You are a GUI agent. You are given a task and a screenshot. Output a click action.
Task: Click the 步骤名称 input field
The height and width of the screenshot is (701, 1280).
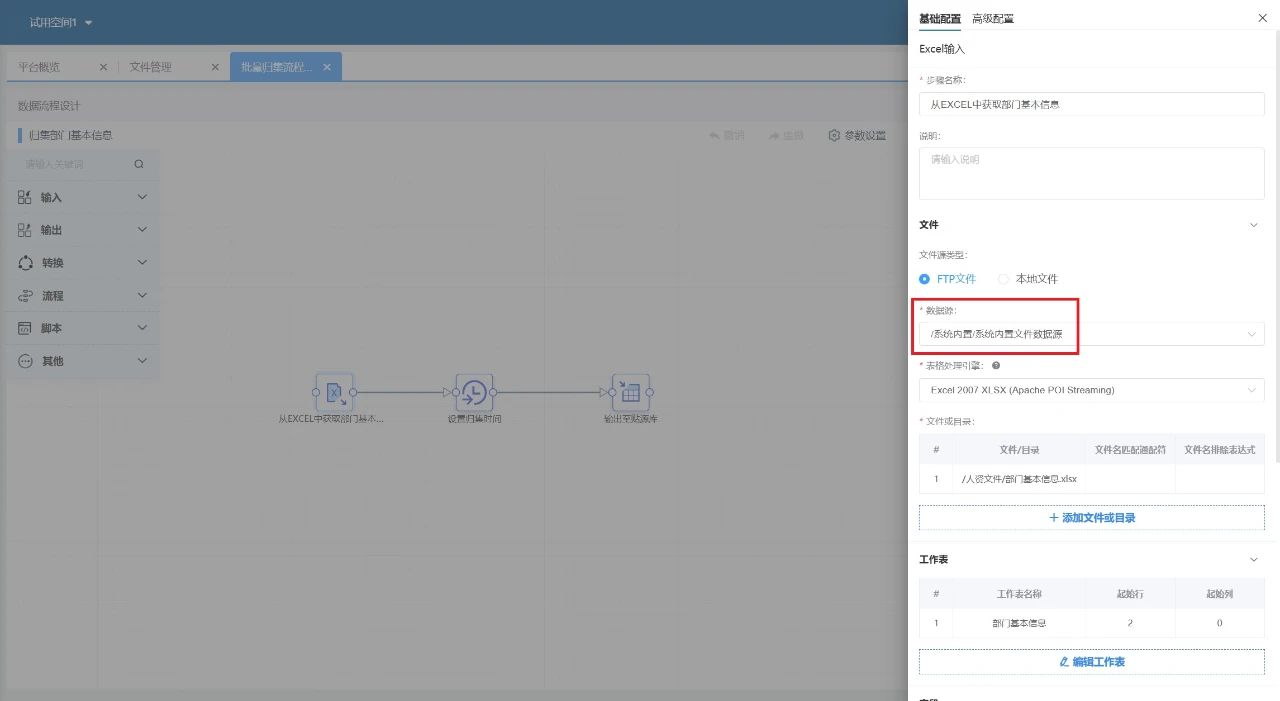pos(1091,104)
